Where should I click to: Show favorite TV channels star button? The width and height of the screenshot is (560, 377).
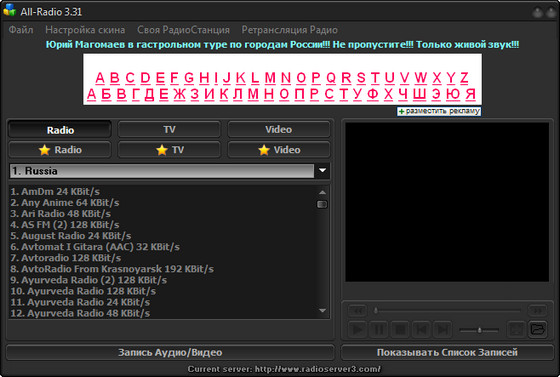(169, 150)
